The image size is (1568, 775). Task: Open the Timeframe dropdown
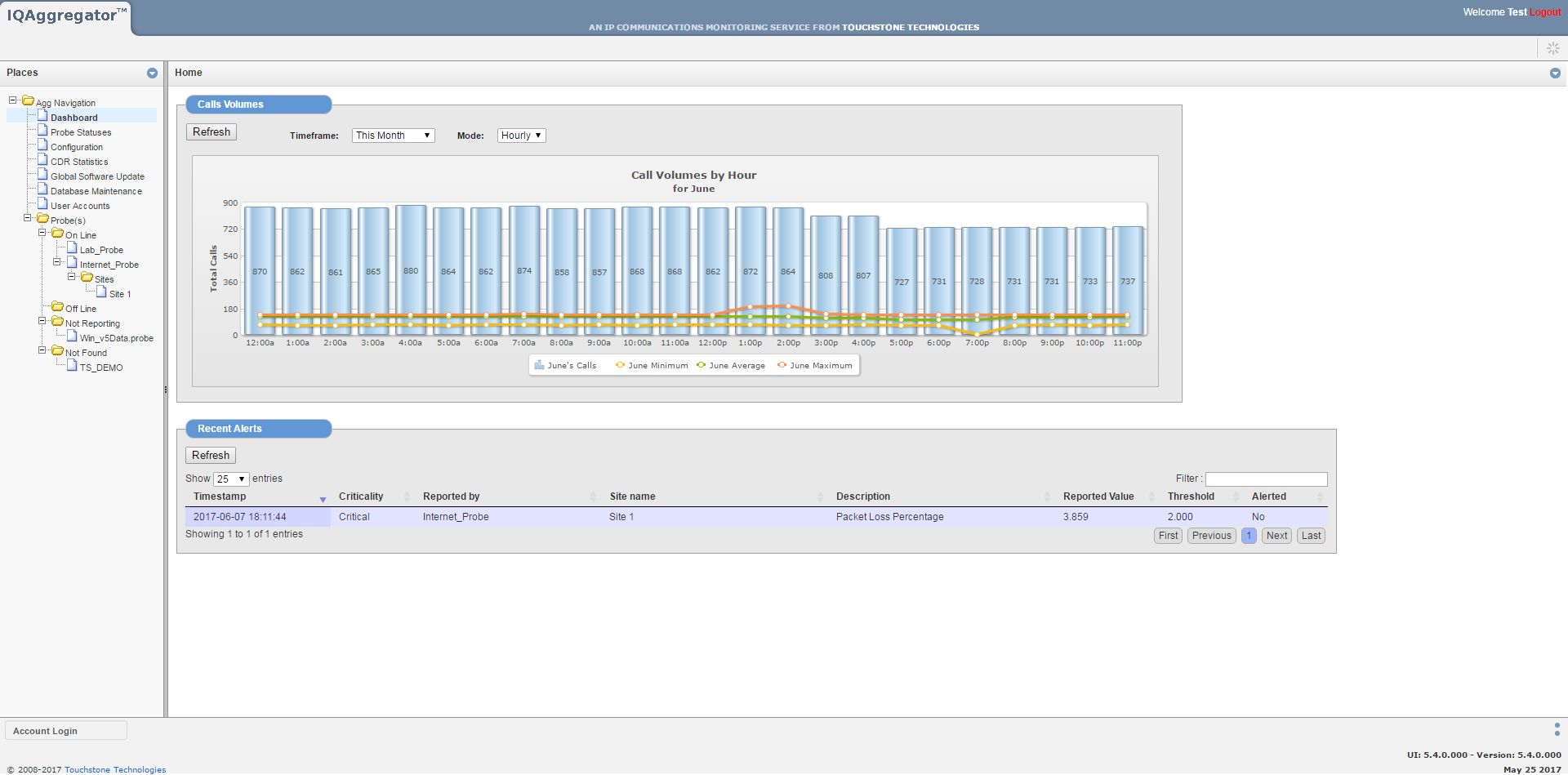[393, 136]
